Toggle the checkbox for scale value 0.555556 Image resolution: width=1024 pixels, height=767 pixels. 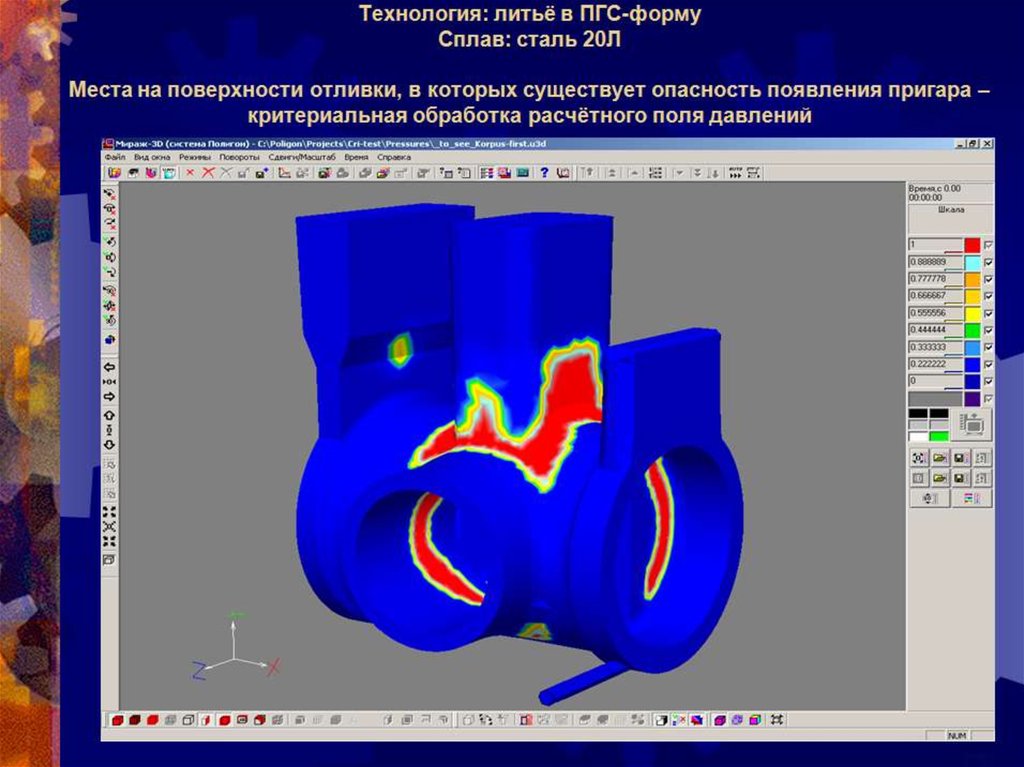[988, 313]
